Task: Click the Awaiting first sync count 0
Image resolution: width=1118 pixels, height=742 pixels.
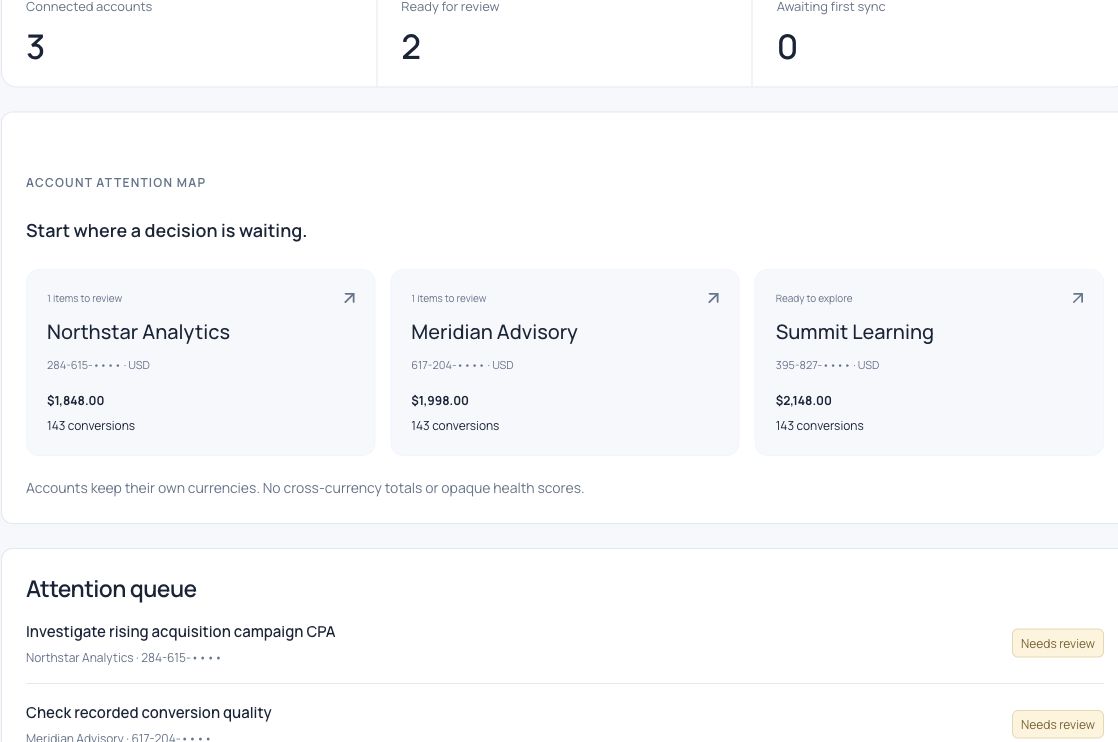Action: [x=786, y=48]
